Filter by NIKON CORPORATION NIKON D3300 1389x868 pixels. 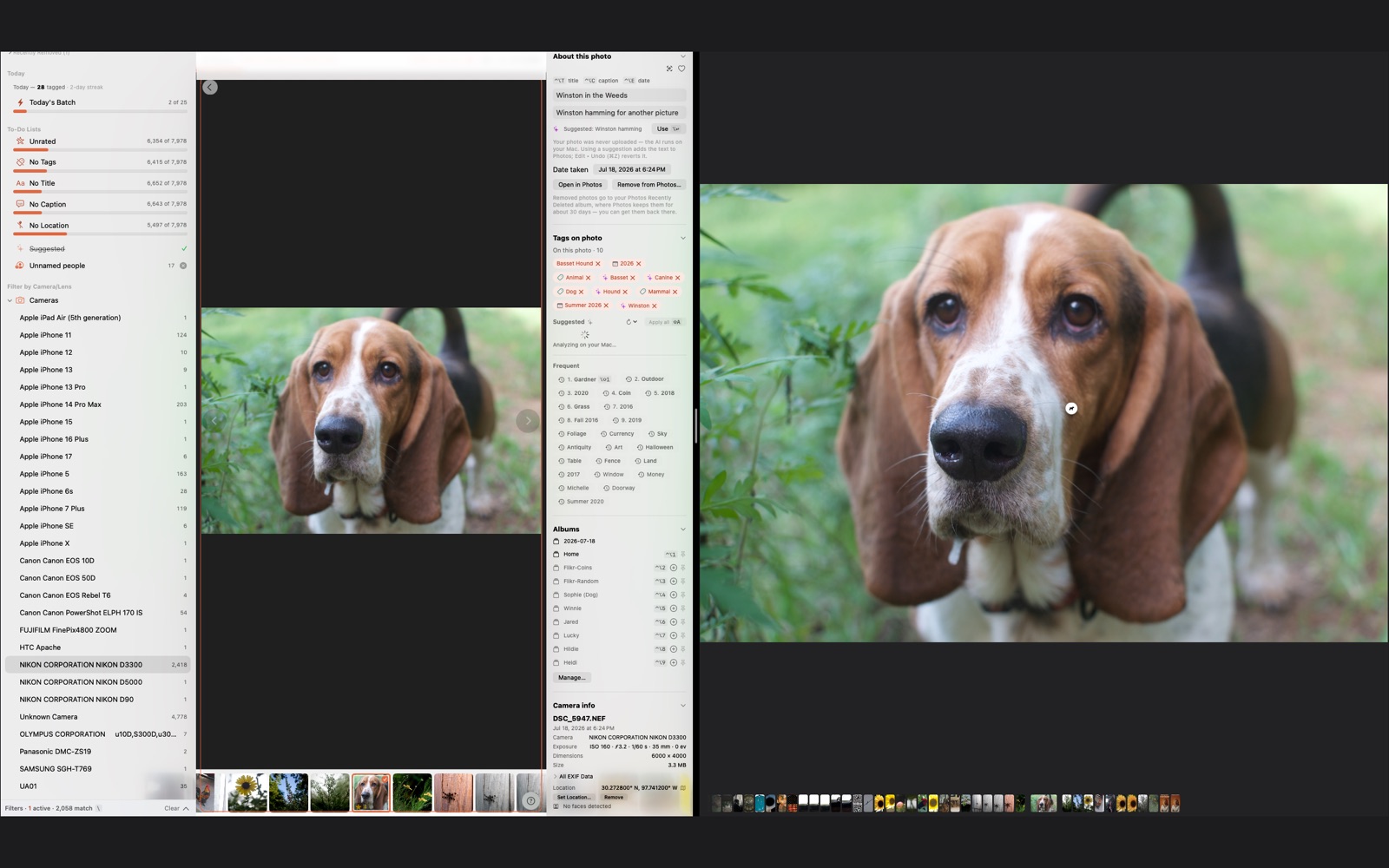(x=97, y=665)
